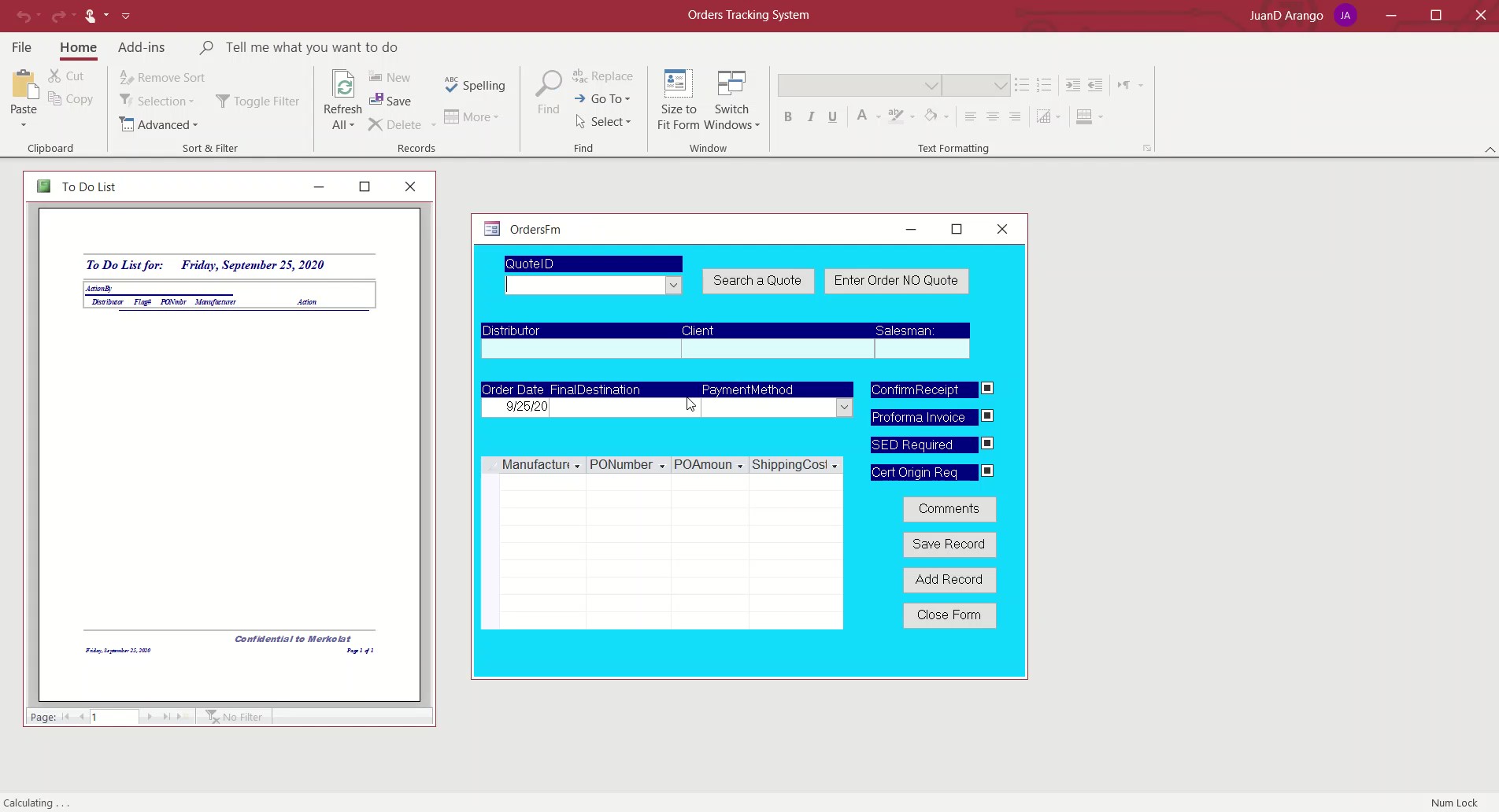Click Size to Fit Form icon
Image resolution: width=1499 pixels, height=812 pixels.
point(678,83)
